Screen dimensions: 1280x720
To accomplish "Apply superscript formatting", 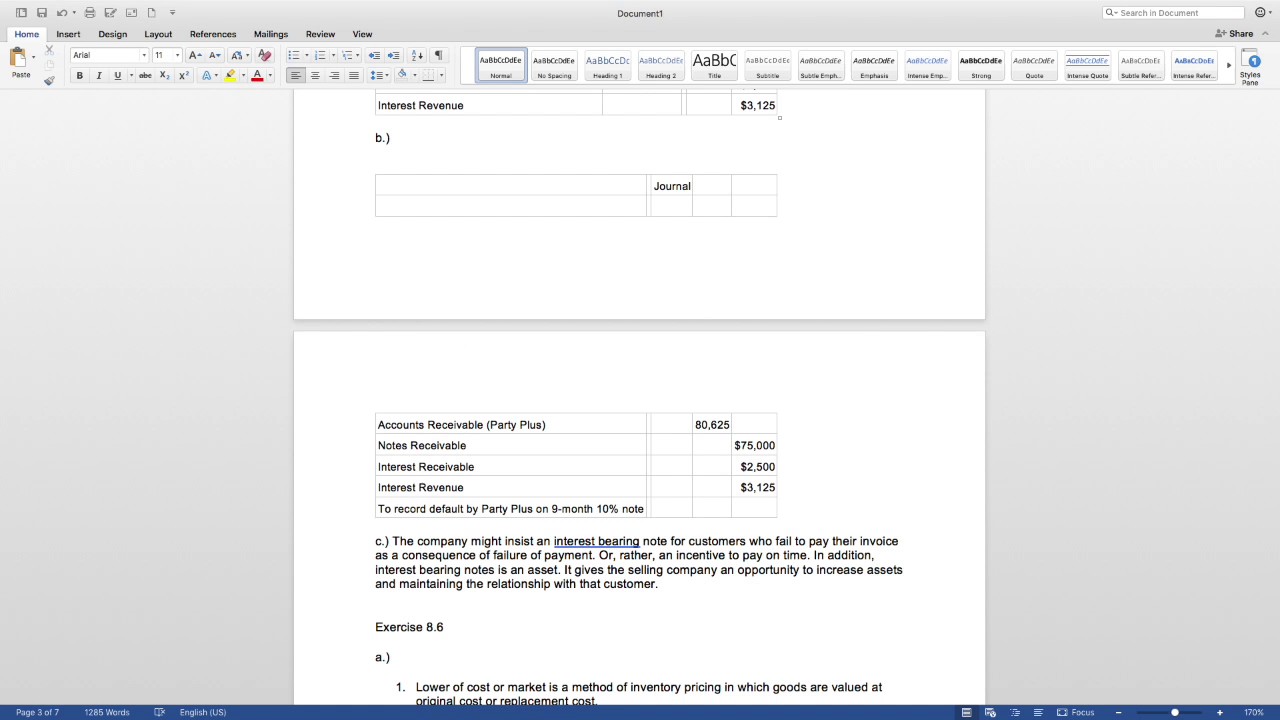I will coord(184,76).
